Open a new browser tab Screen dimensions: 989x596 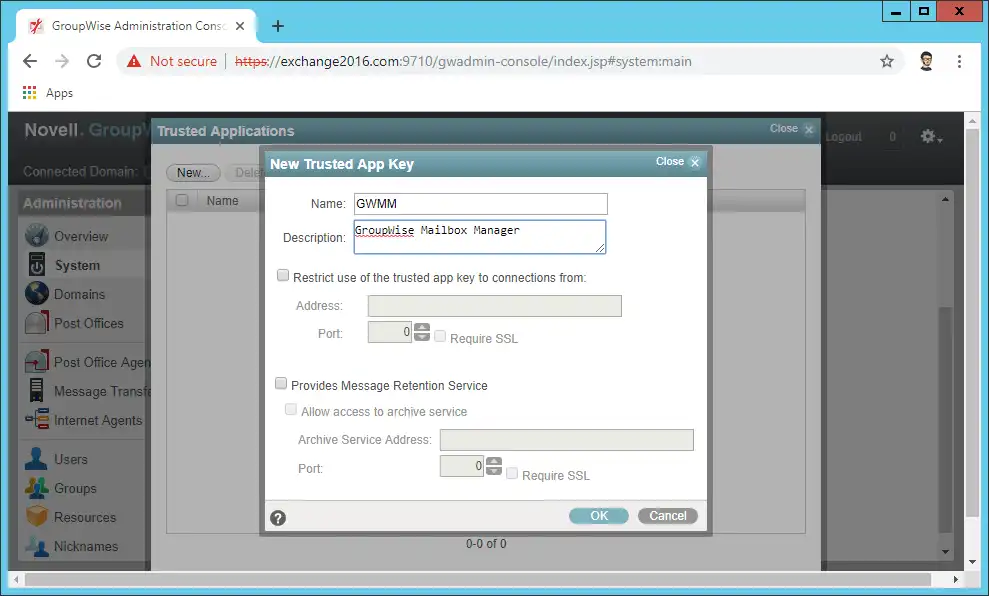278,26
